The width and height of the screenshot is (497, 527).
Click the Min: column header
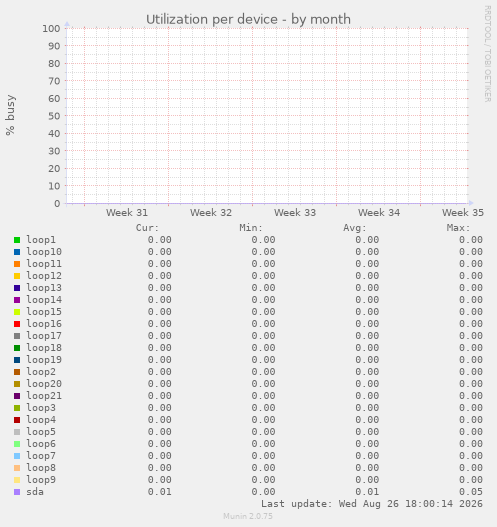coord(251,228)
